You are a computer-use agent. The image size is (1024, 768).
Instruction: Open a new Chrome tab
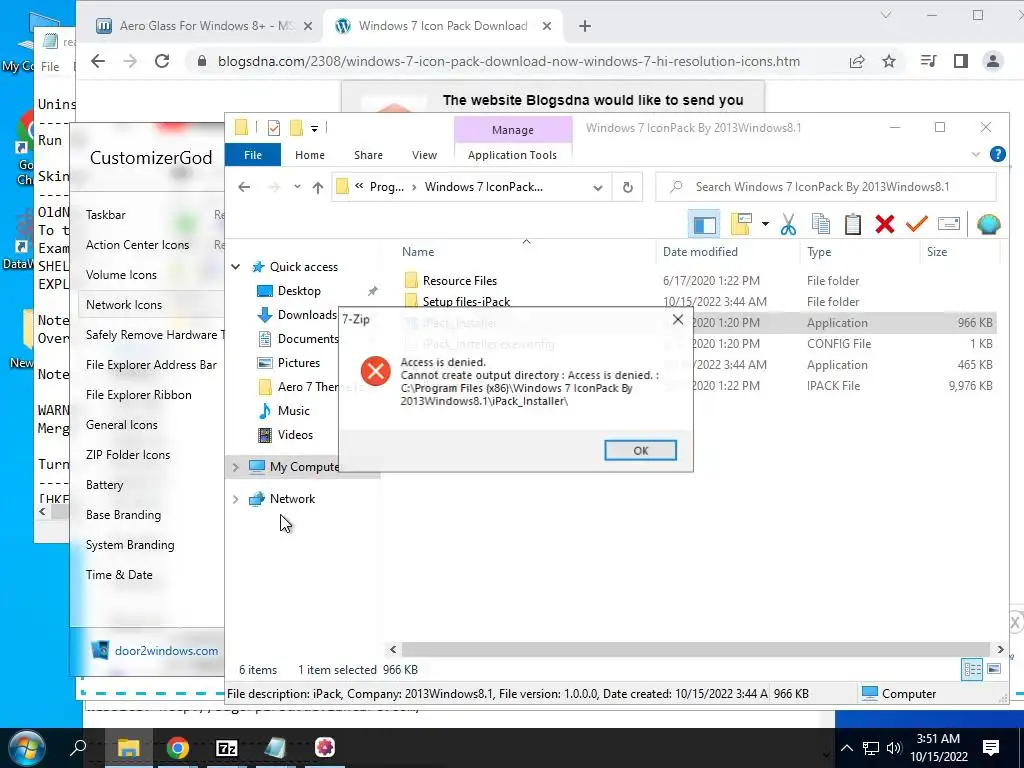coord(585,26)
